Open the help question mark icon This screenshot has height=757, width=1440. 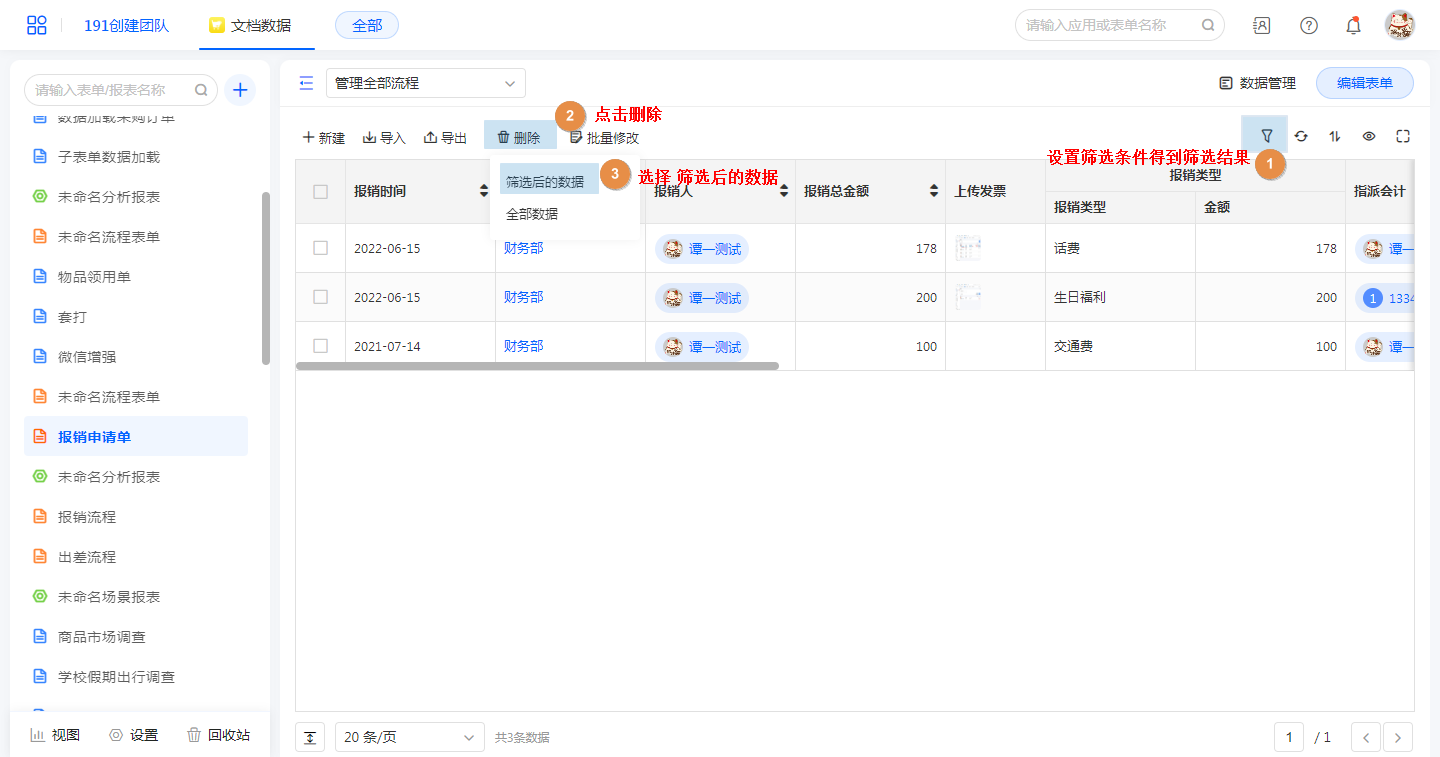1308,26
